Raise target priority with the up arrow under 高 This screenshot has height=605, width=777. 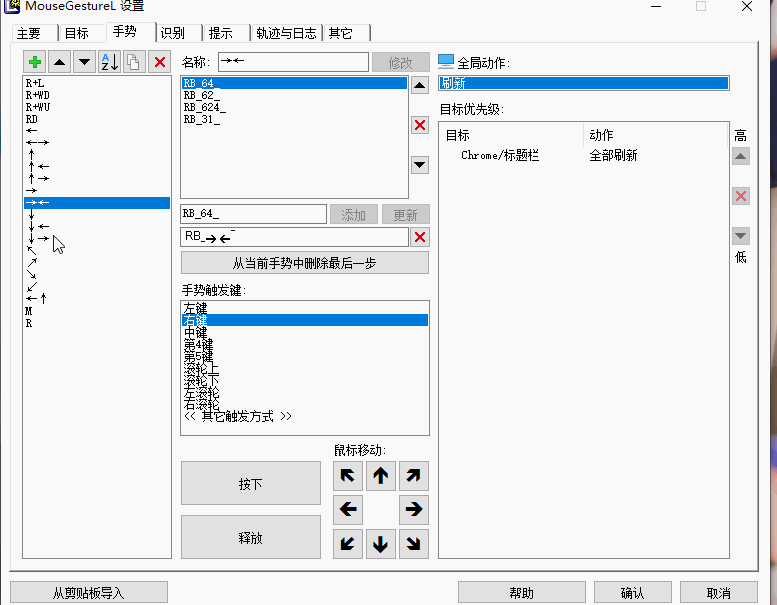(741, 156)
